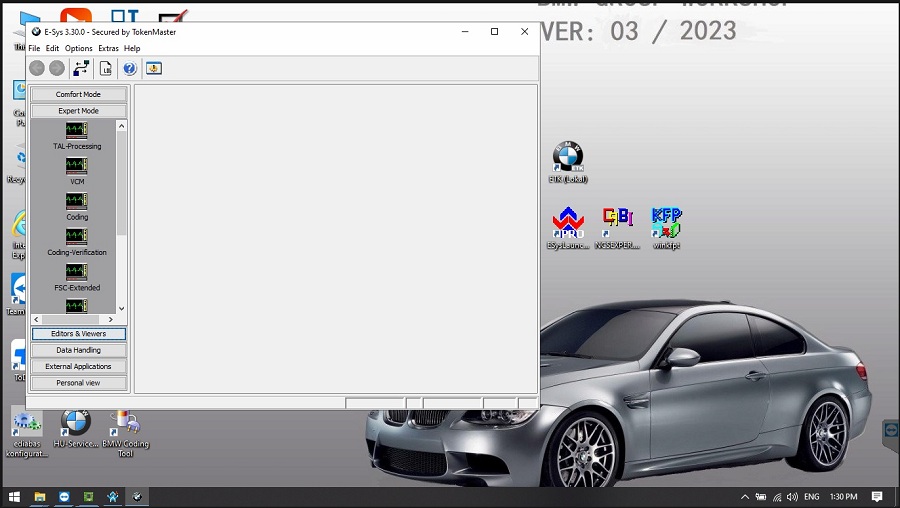Open the Help menu
The image size is (900, 508).
pyautogui.click(x=132, y=48)
